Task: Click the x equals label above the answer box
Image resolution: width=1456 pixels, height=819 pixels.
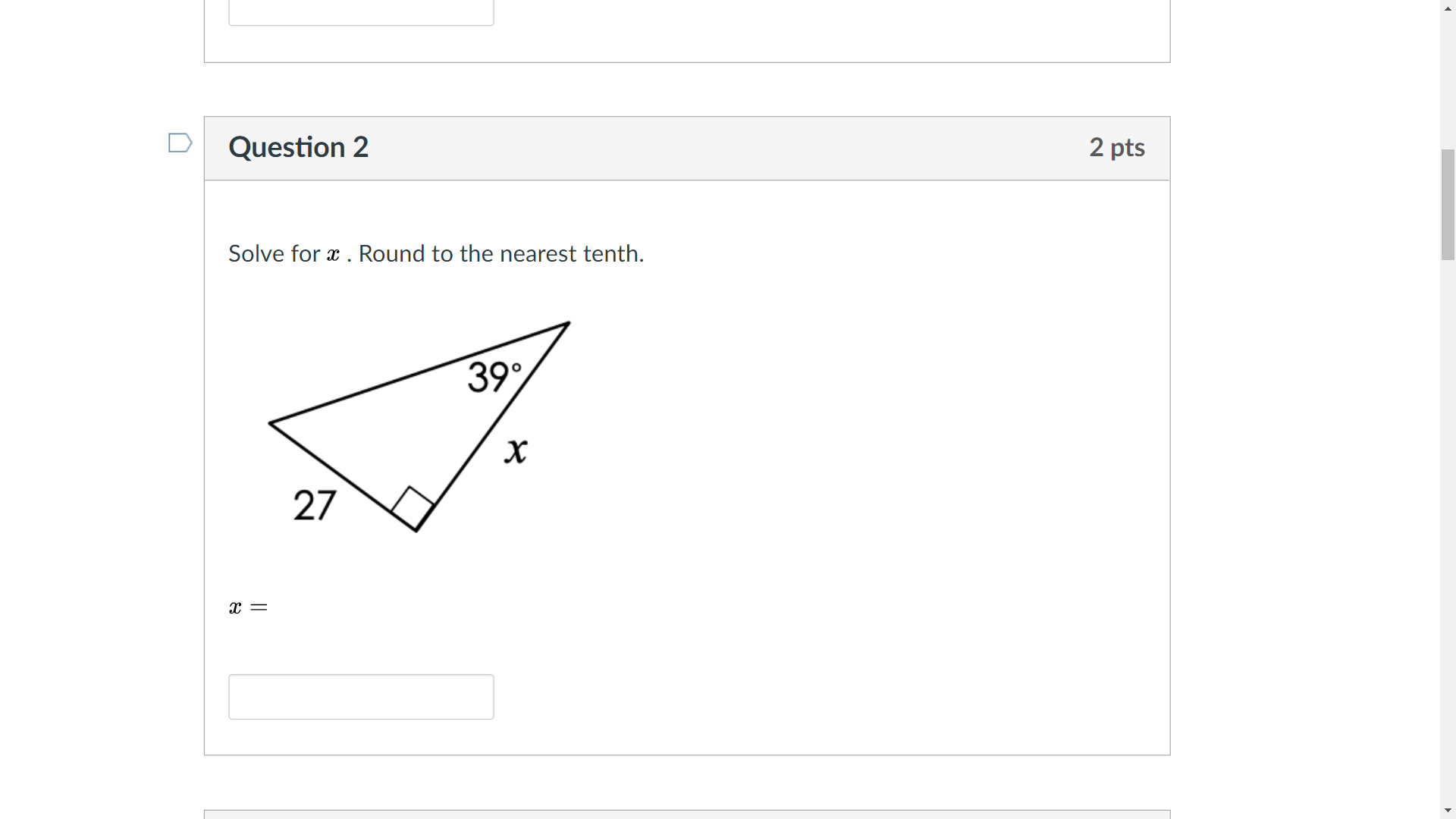Action: pos(247,607)
